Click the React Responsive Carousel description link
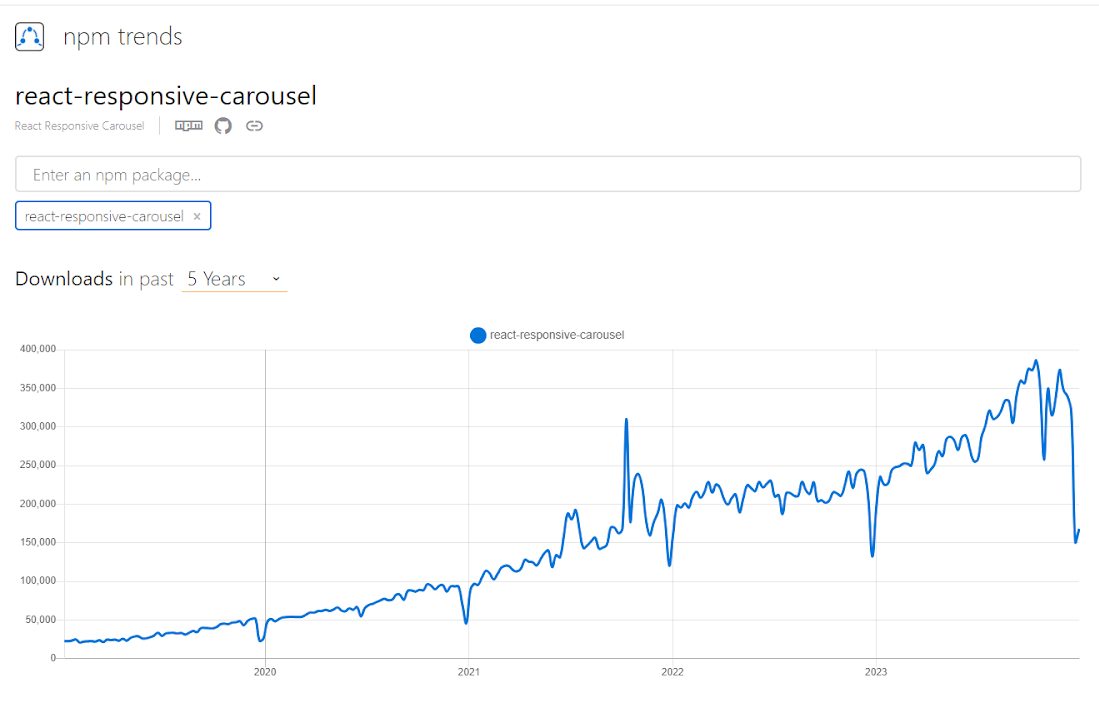The width and height of the screenshot is (1099, 703). coord(79,125)
